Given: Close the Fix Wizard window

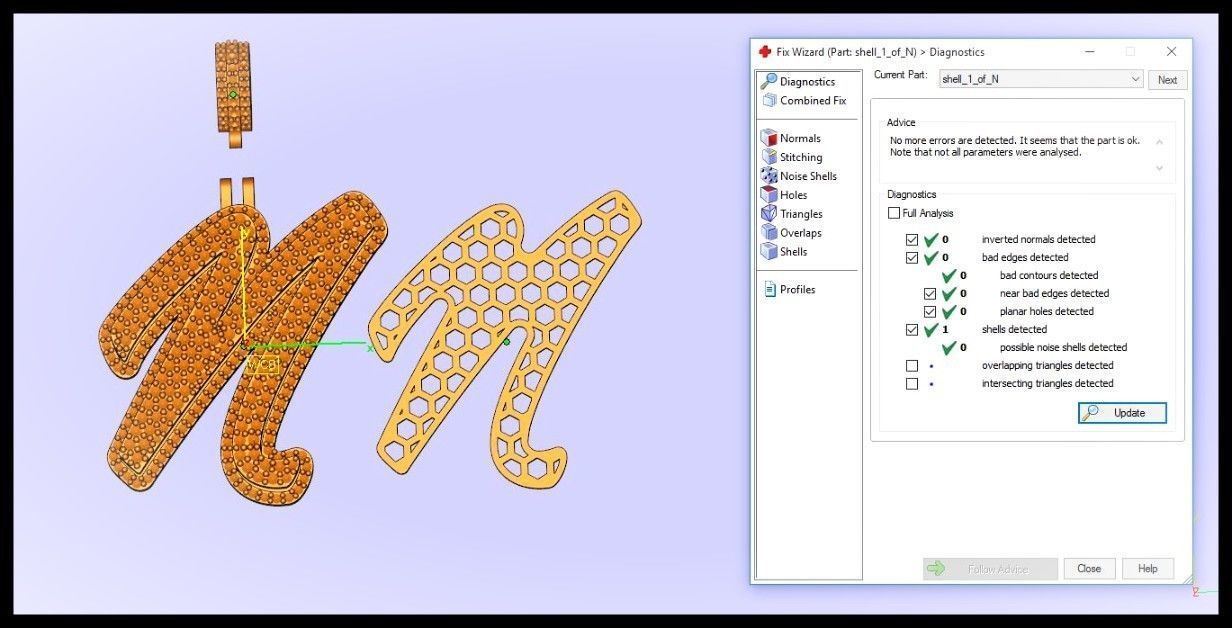Looking at the screenshot, I should 1171,52.
